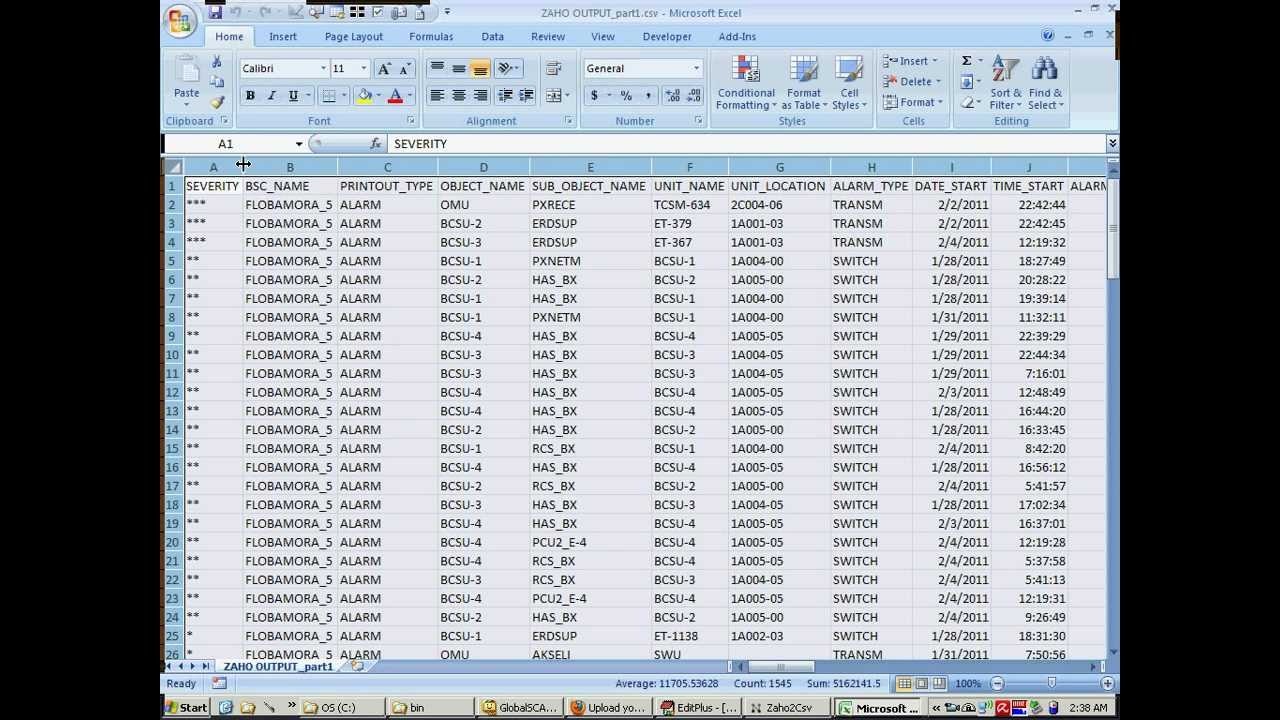The image size is (1280, 720).
Task: Toggle Center horizontal alignment
Action: click(x=458, y=96)
